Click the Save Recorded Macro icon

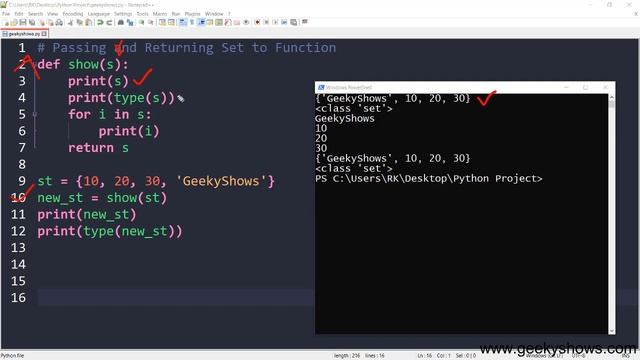coord(293,22)
